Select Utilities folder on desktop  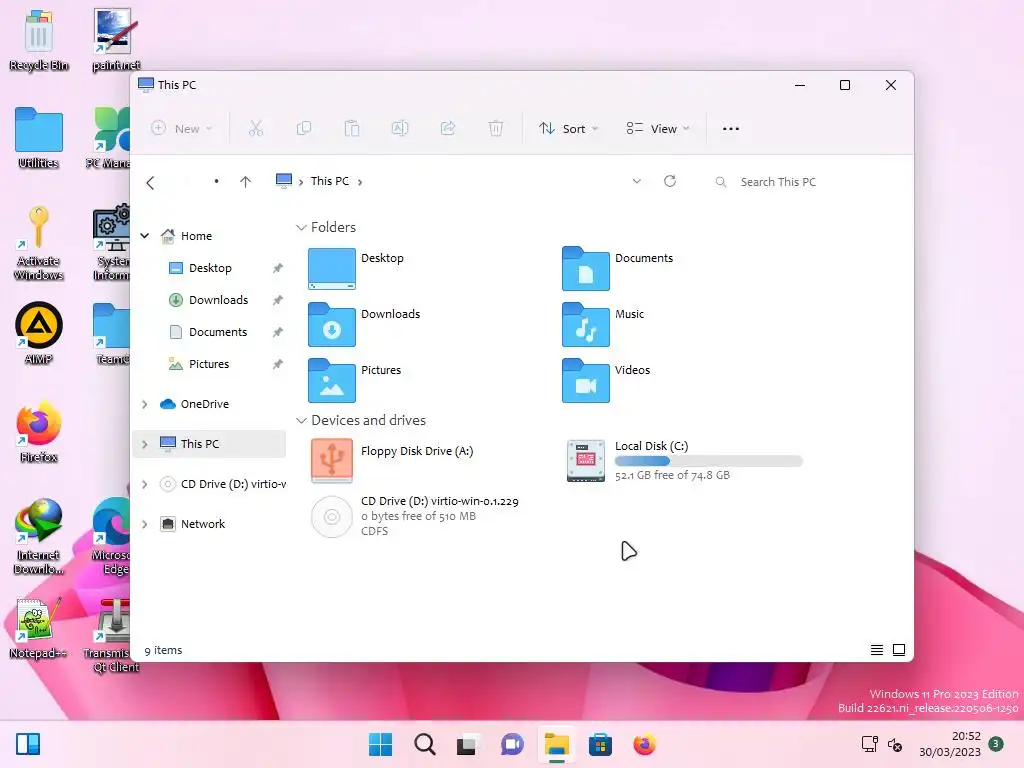click(x=39, y=138)
